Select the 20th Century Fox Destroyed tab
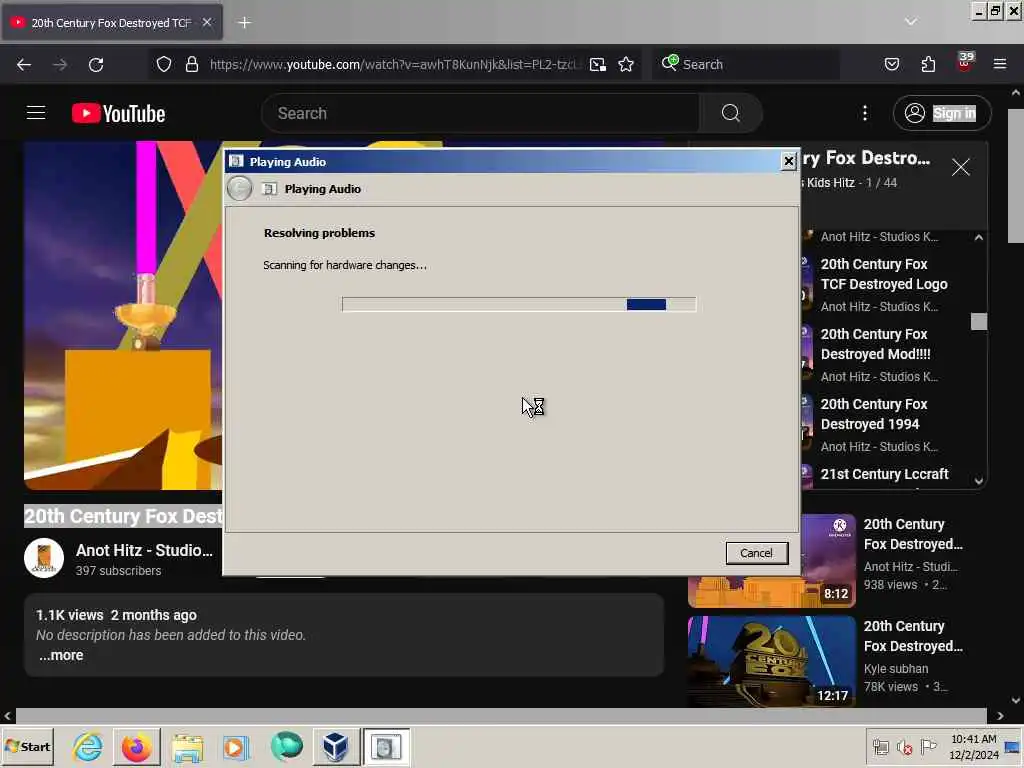 pyautogui.click(x=112, y=23)
